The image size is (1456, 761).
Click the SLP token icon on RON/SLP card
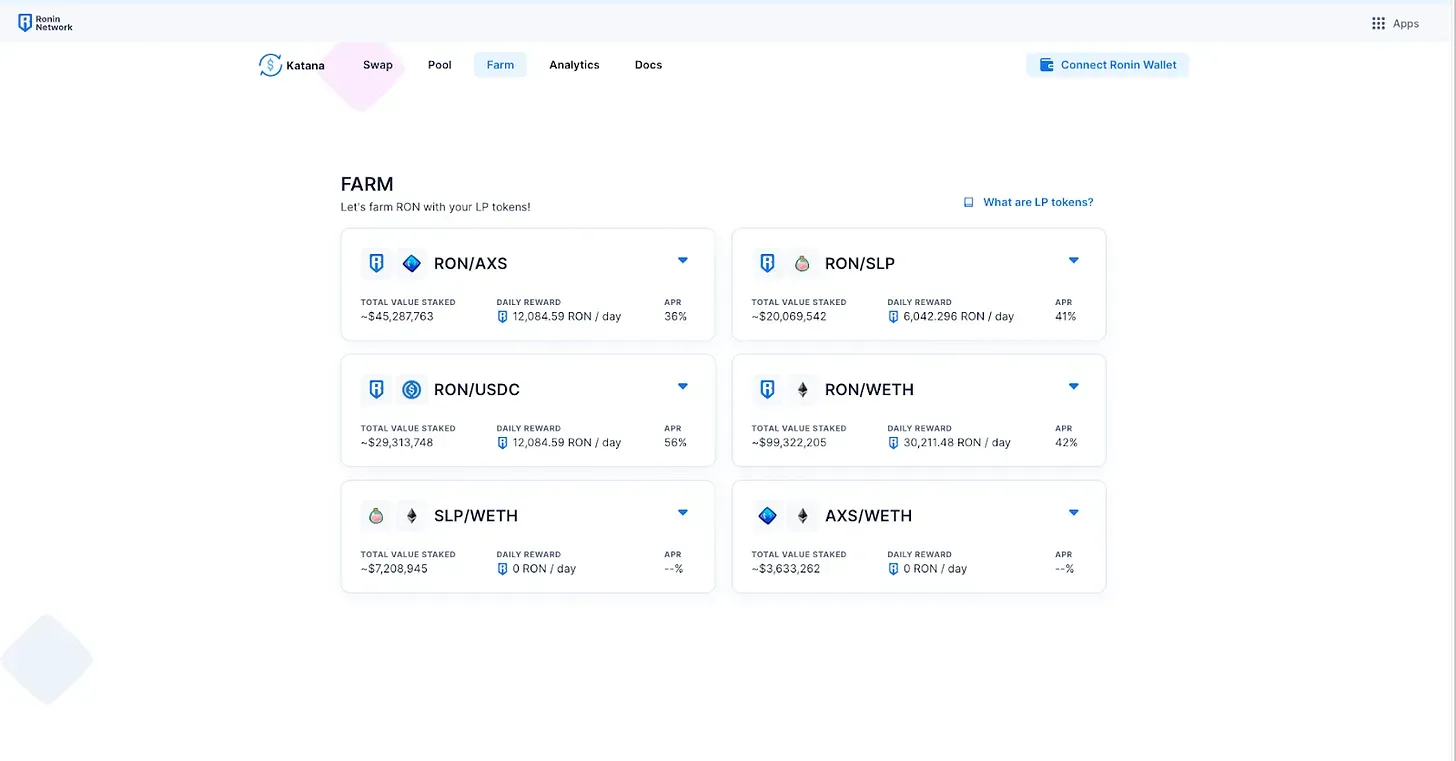tap(802, 262)
